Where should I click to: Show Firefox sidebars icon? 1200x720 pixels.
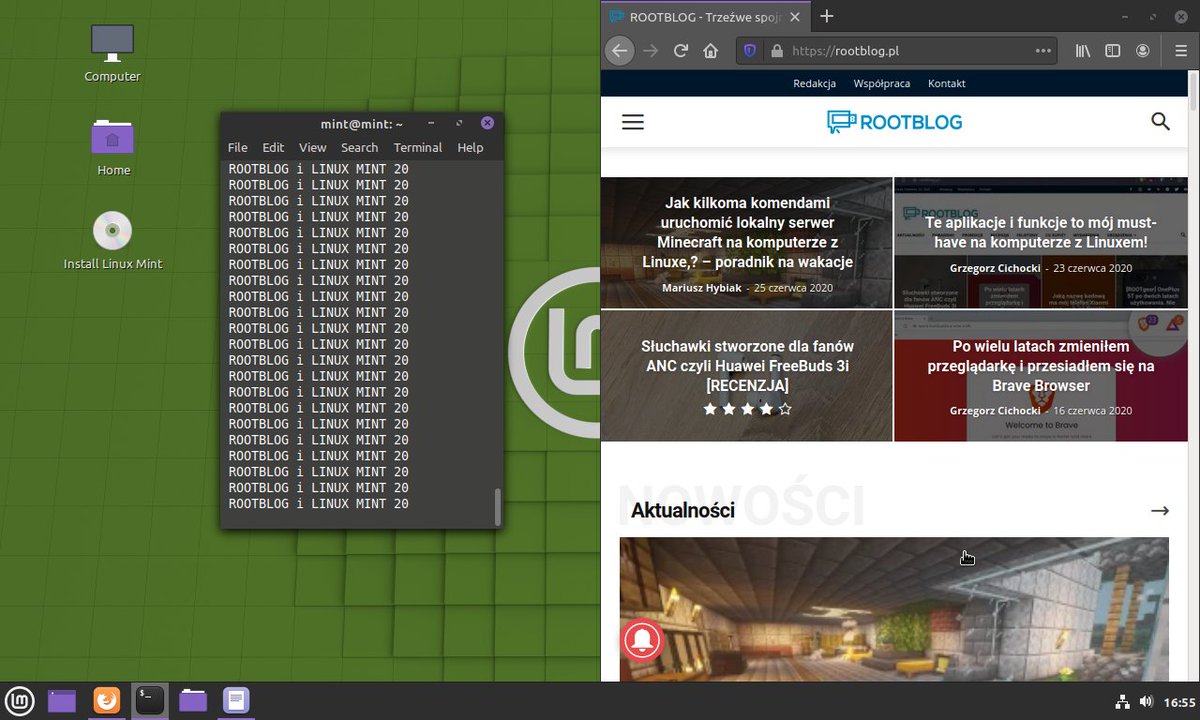click(x=1112, y=51)
